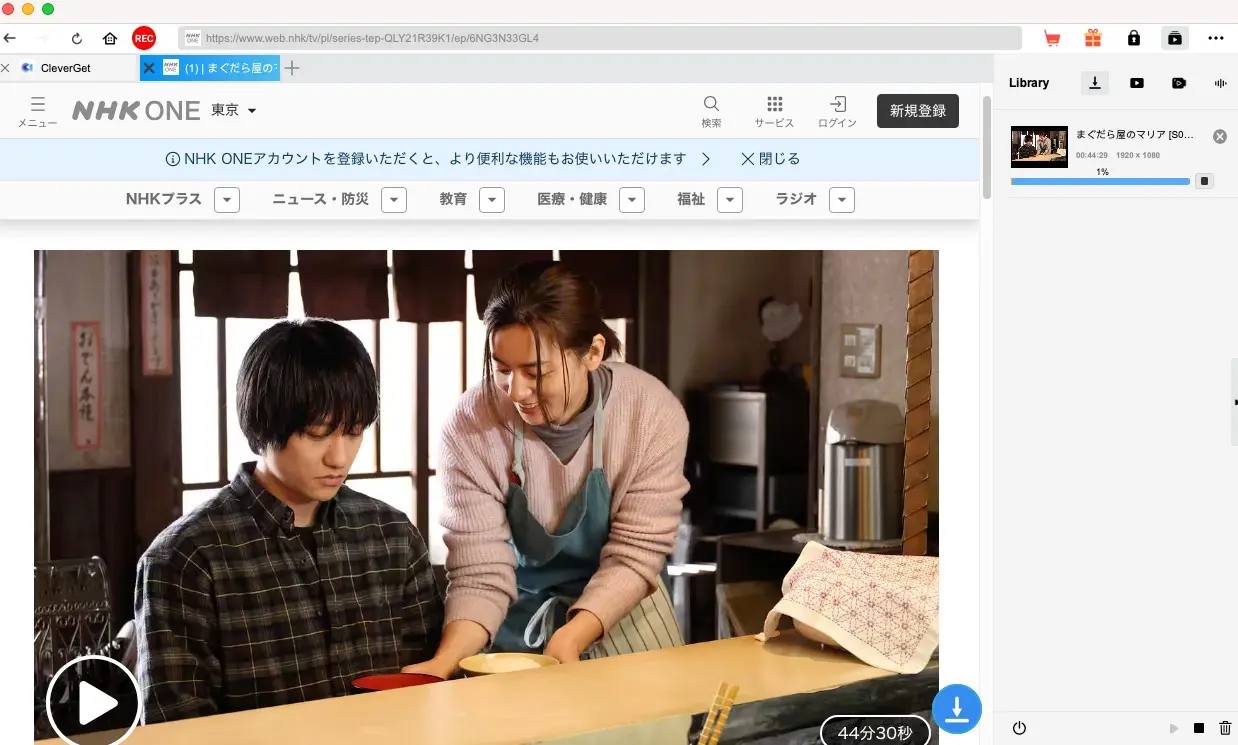
Task: Toggle the Library panel icon
Action: tap(1174, 38)
